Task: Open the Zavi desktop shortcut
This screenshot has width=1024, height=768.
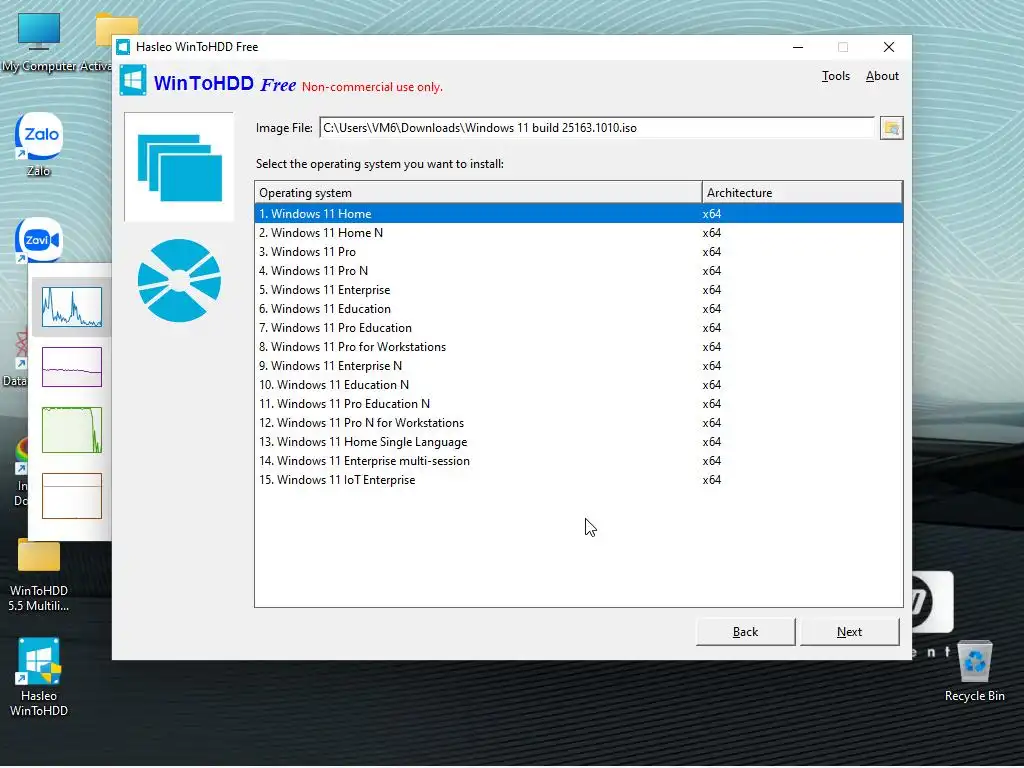Action: point(39,240)
